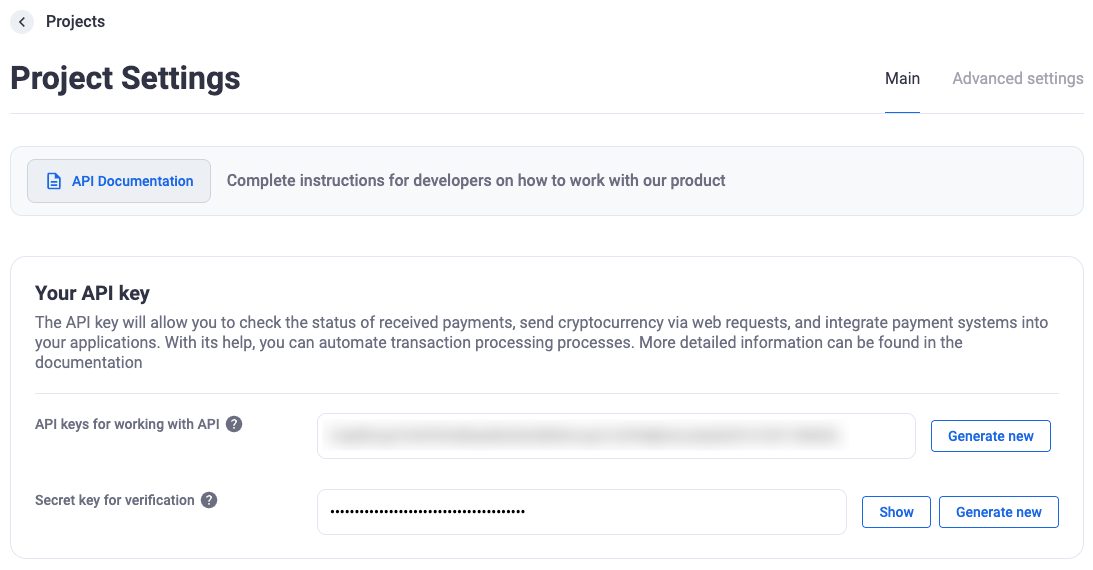Image resolution: width=1093 pixels, height=570 pixels.
Task: Click the API key description paragraph
Action: click(x=542, y=343)
